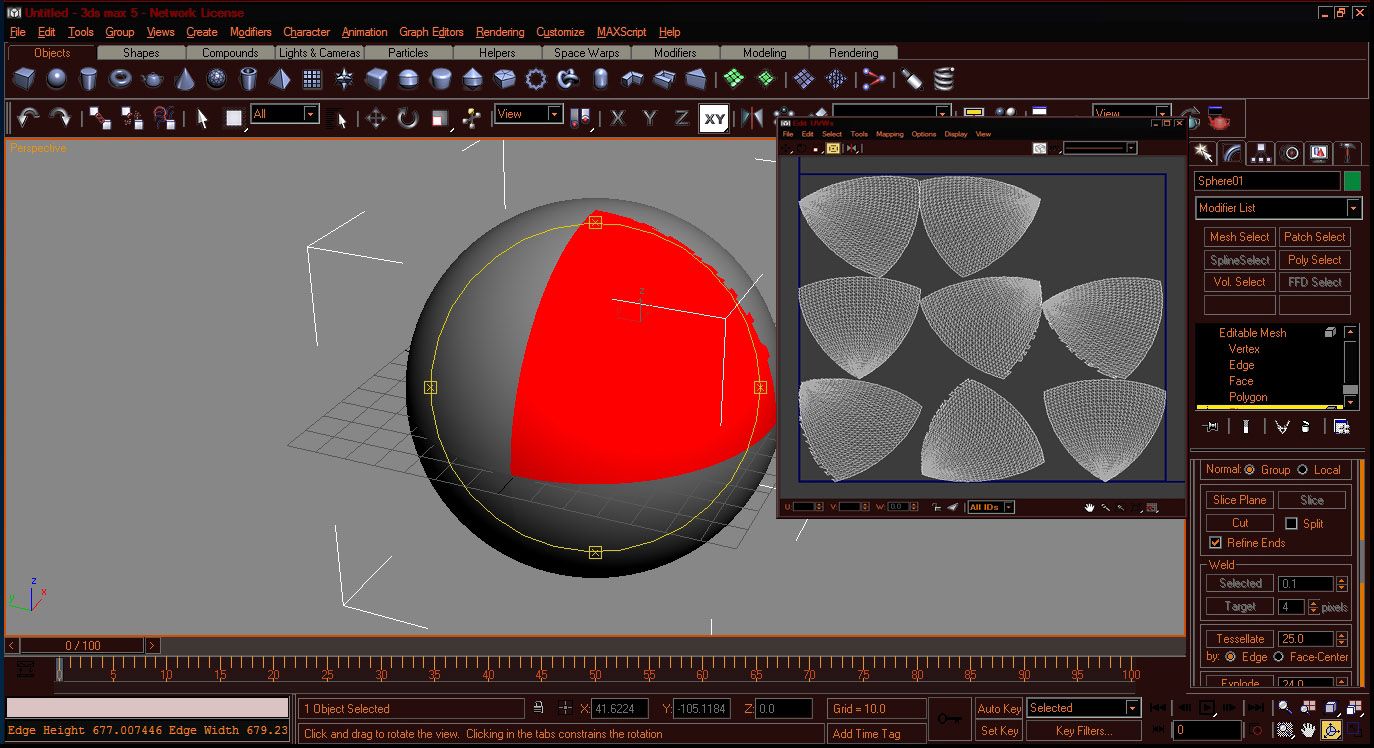Enable the Split checkbox
Image resolution: width=1374 pixels, height=748 pixels.
(x=1291, y=523)
